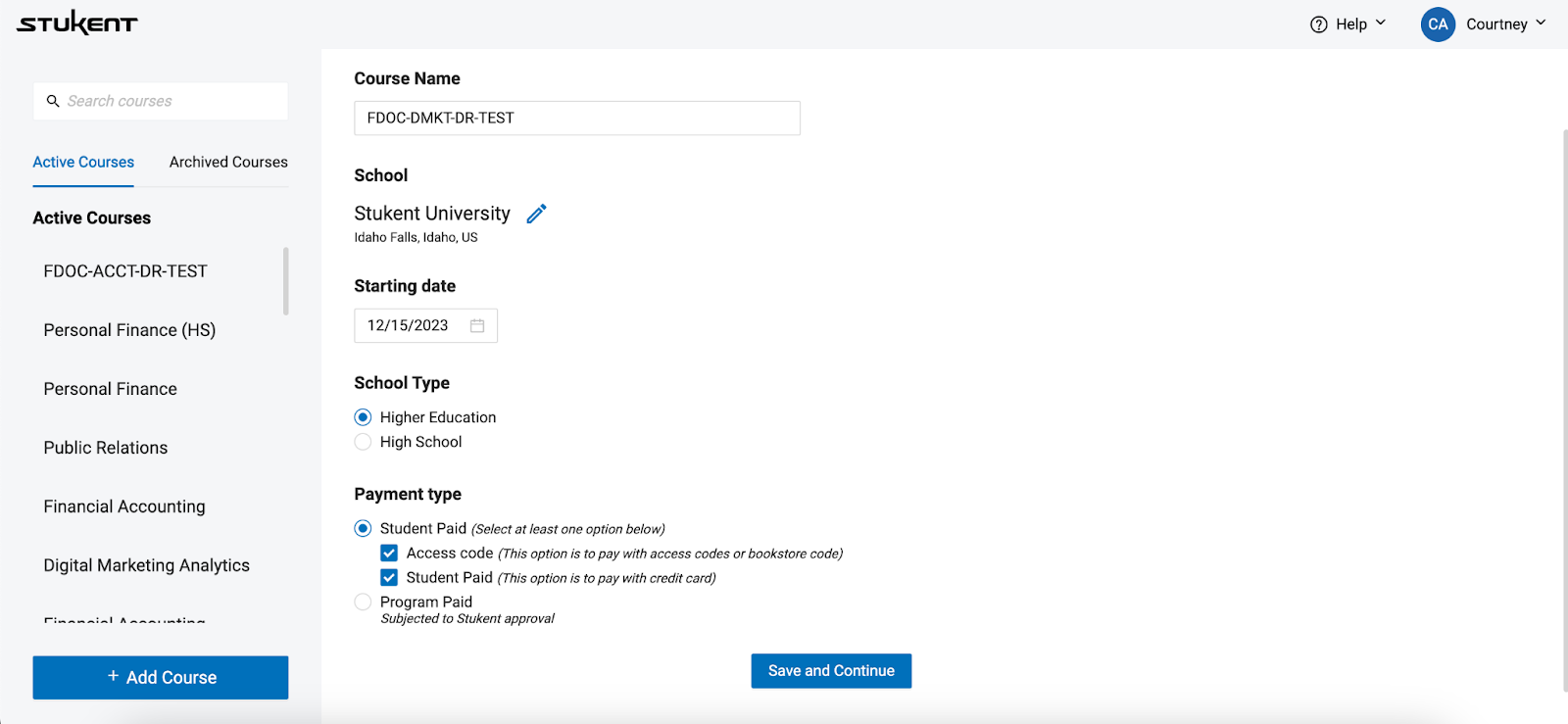The image size is (1568, 724).
Task: Click the CA user avatar
Action: click(1438, 24)
